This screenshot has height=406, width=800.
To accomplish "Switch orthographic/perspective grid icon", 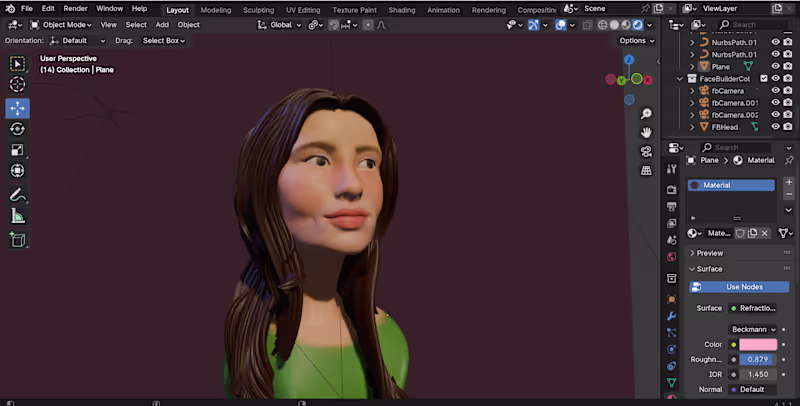I will coord(646,171).
